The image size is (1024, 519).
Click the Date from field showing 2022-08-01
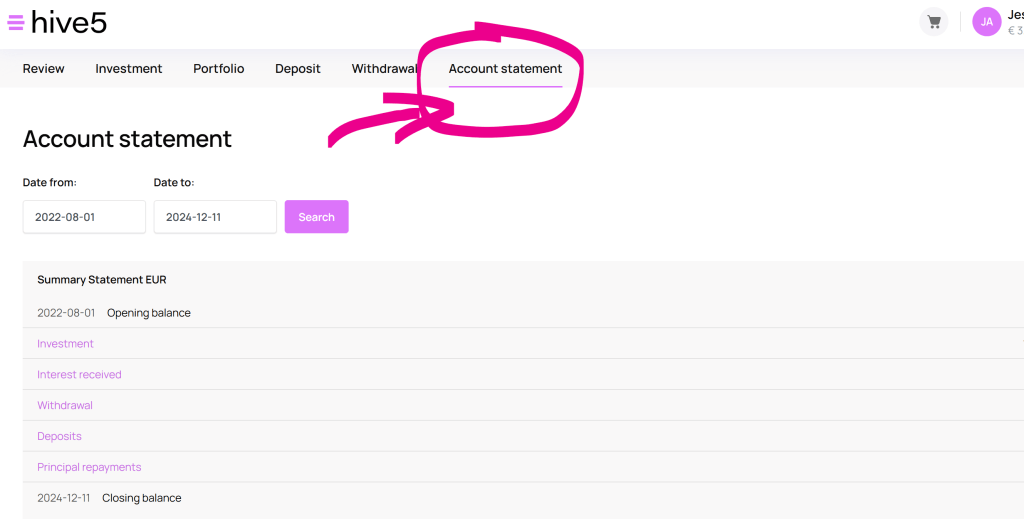point(84,217)
